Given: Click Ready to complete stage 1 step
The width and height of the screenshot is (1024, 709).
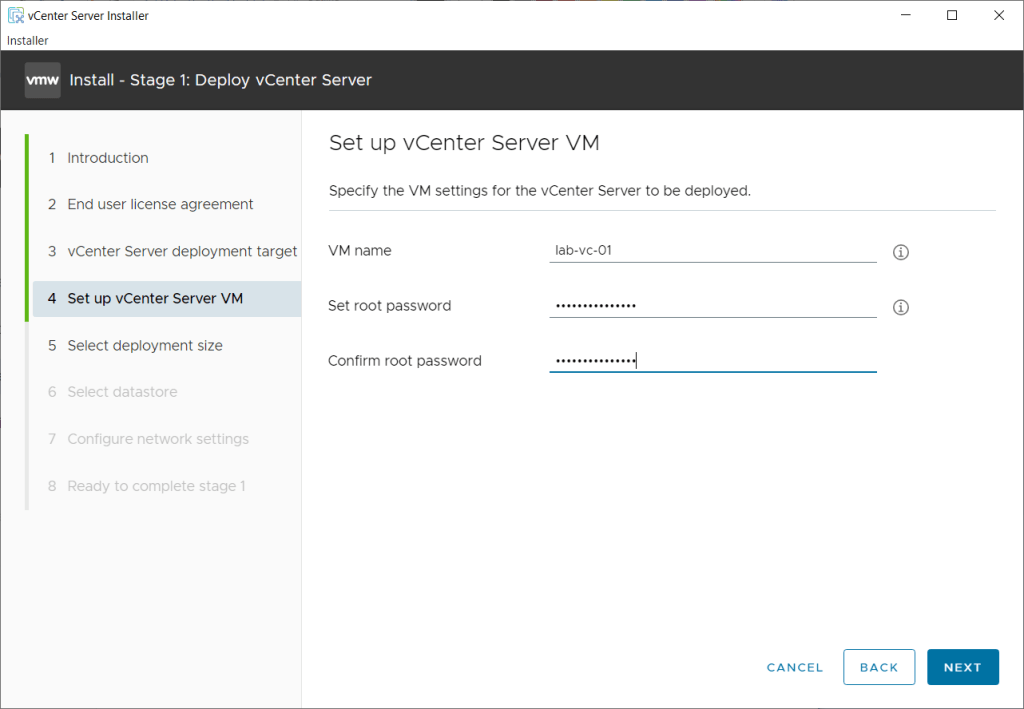Looking at the screenshot, I should [x=156, y=486].
